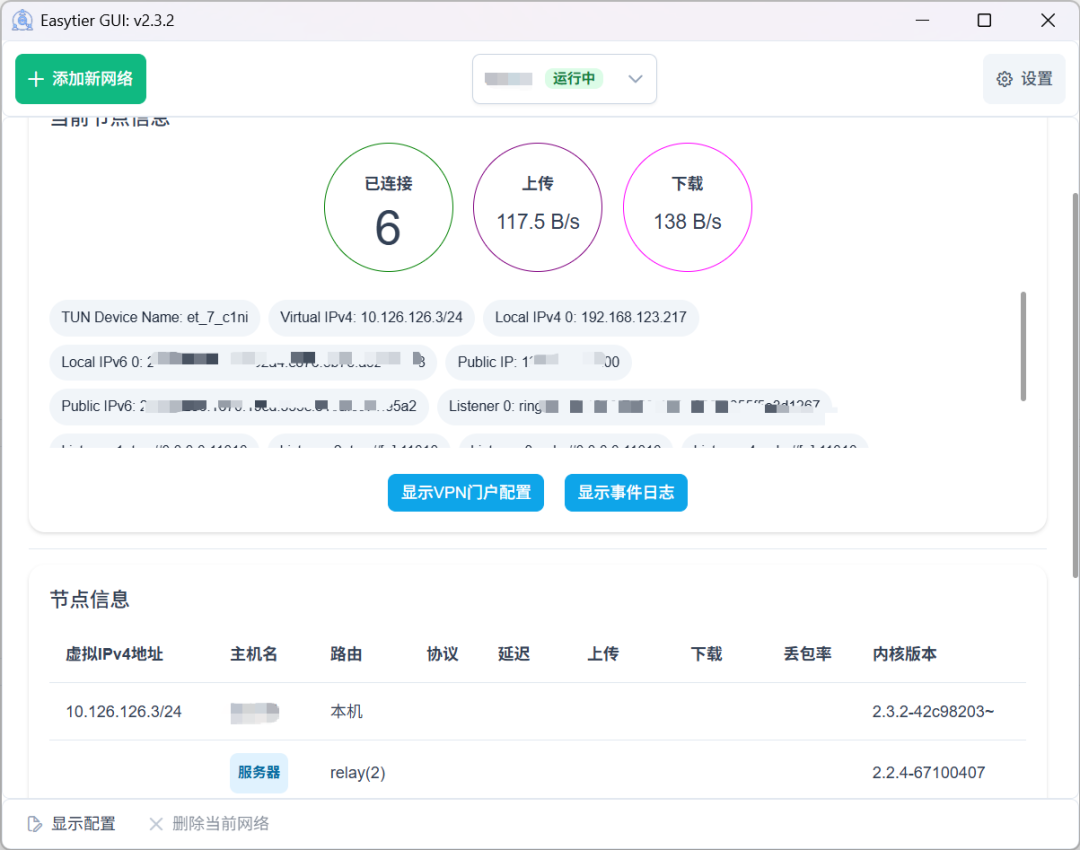Click the 节点信息 heading
This screenshot has width=1080, height=850.
[x=90, y=599]
